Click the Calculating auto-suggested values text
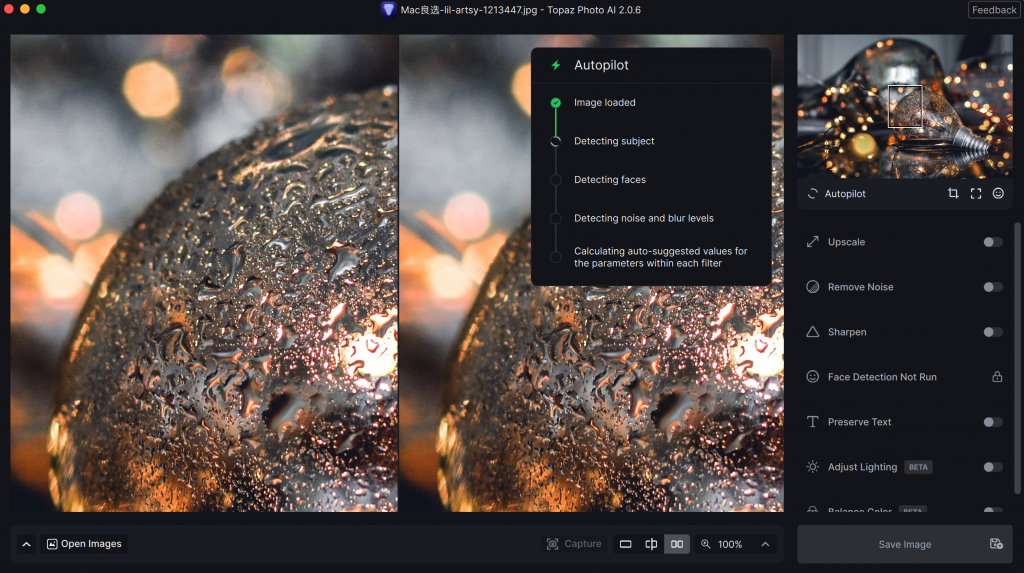The height and width of the screenshot is (573, 1024). point(660,257)
